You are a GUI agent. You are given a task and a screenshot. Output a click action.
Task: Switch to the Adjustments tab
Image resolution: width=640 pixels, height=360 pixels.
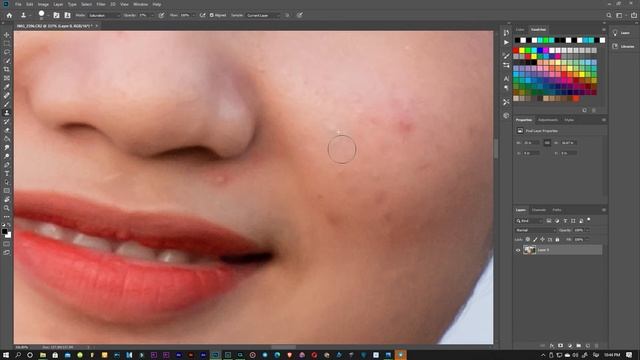pos(548,120)
